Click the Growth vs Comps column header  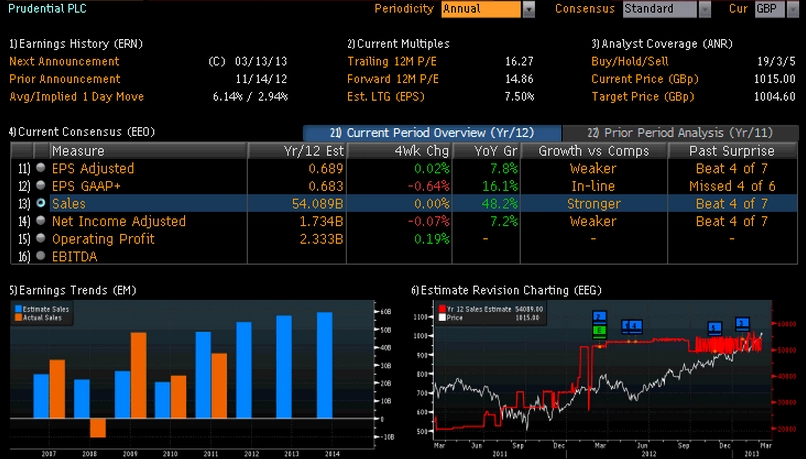tap(594, 151)
